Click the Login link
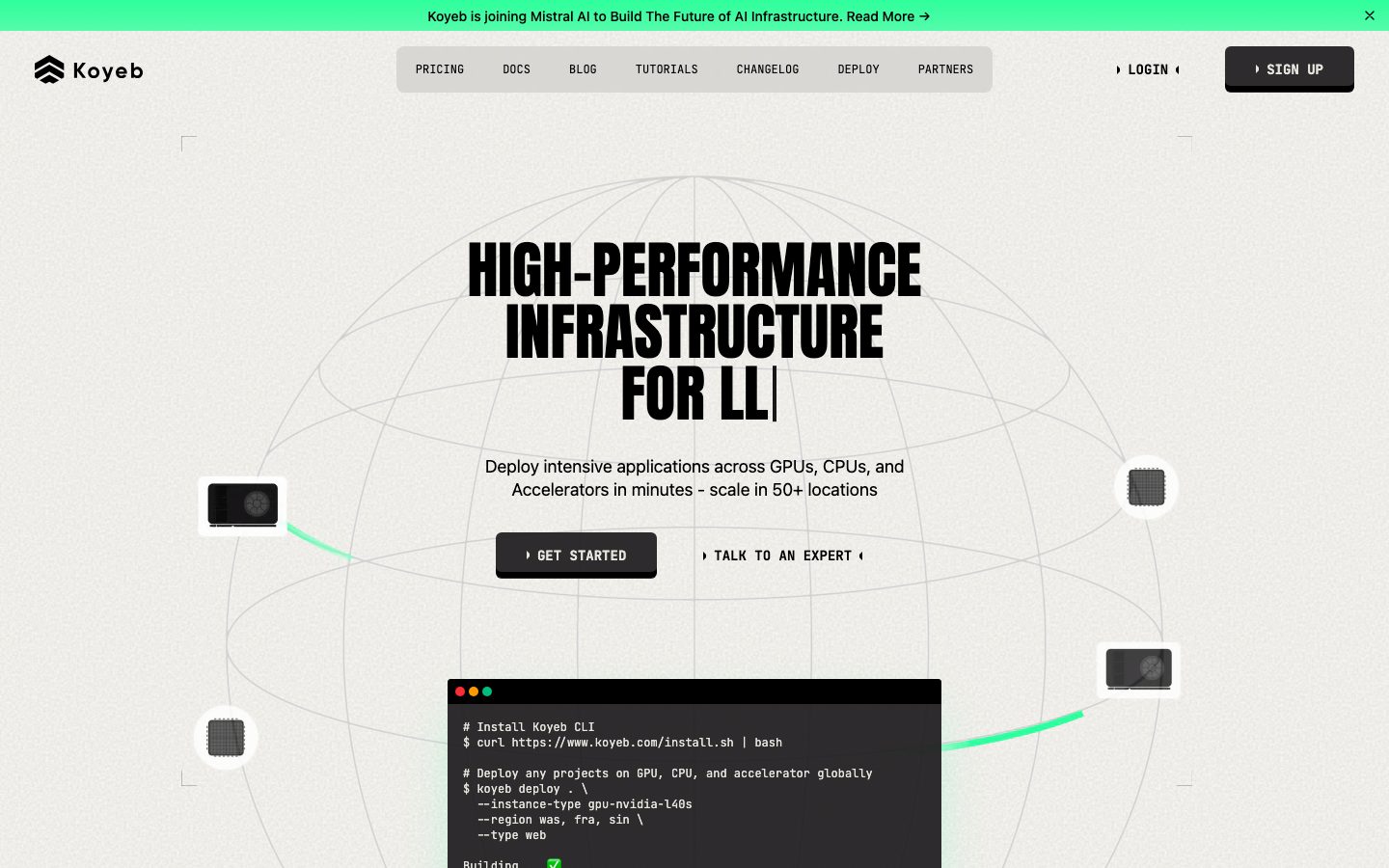The image size is (1389, 868). click(x=1148, y=69)
